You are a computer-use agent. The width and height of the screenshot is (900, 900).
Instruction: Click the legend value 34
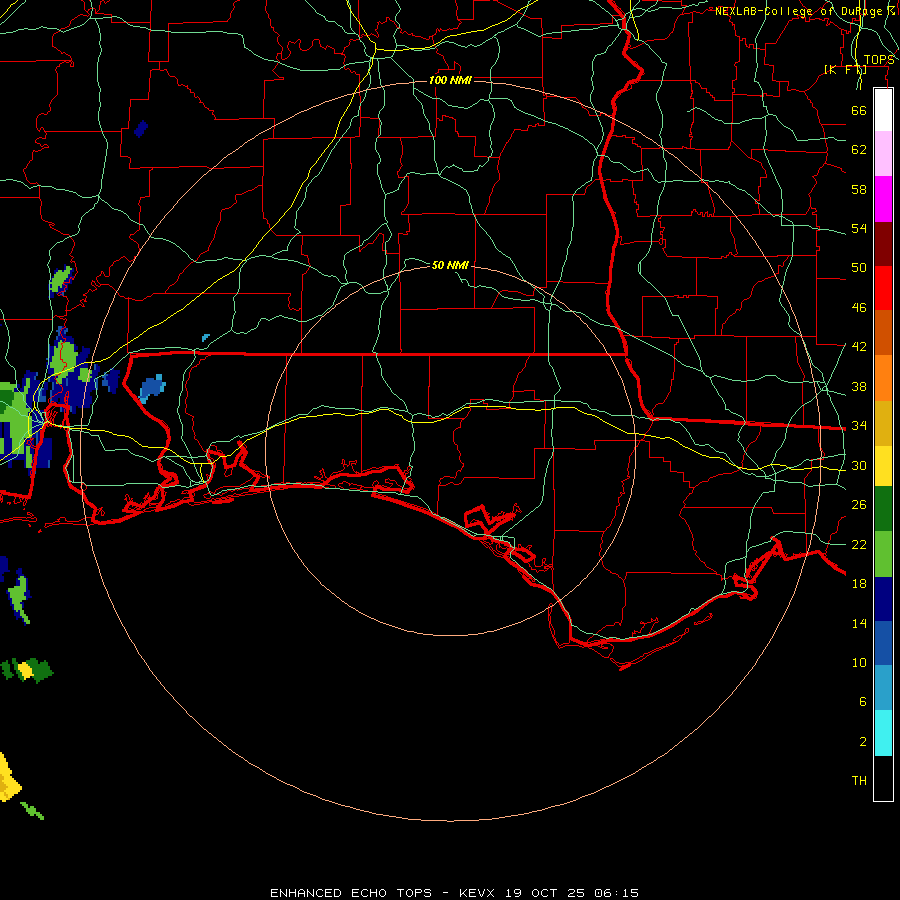click(859, 425)
